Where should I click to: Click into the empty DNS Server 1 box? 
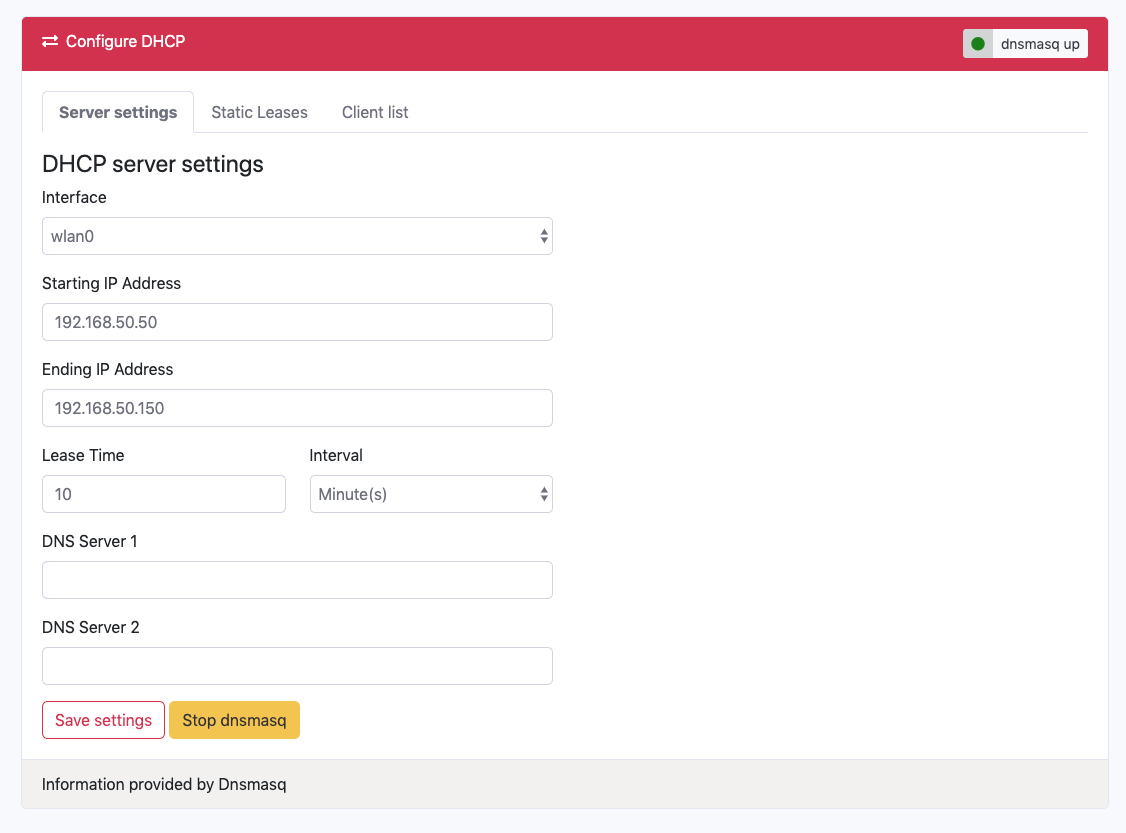click(297, 580)
